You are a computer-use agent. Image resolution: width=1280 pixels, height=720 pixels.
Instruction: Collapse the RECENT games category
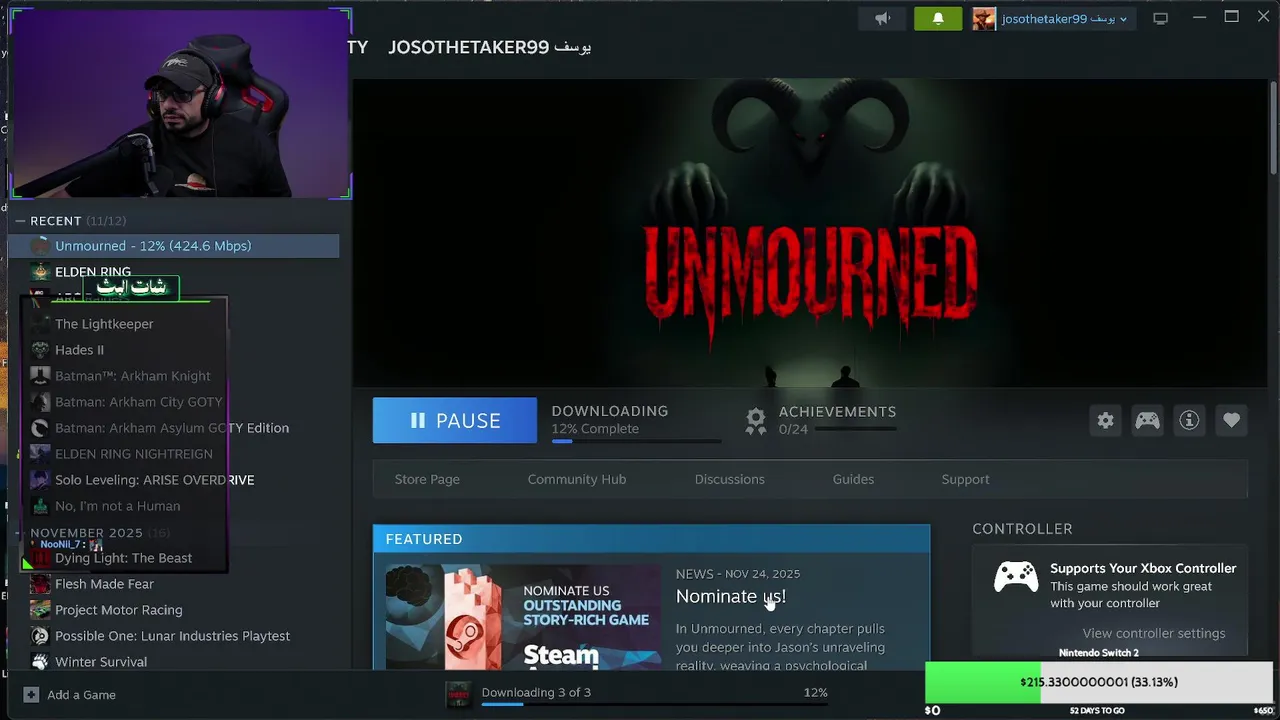[x=20, y=221]
